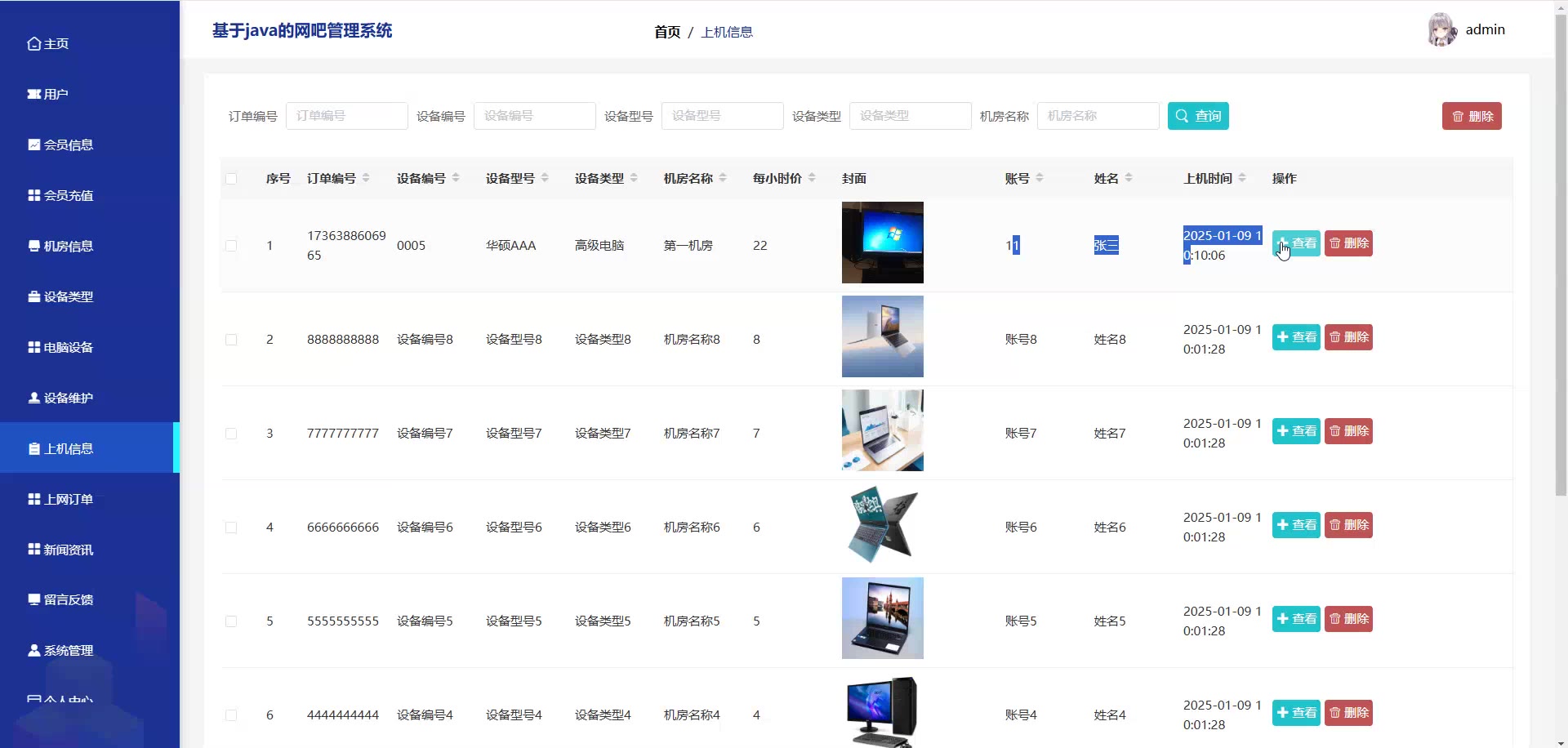Click the 用户 sidebar icon
The image size is (1568, 748).
tap(33, 95)
